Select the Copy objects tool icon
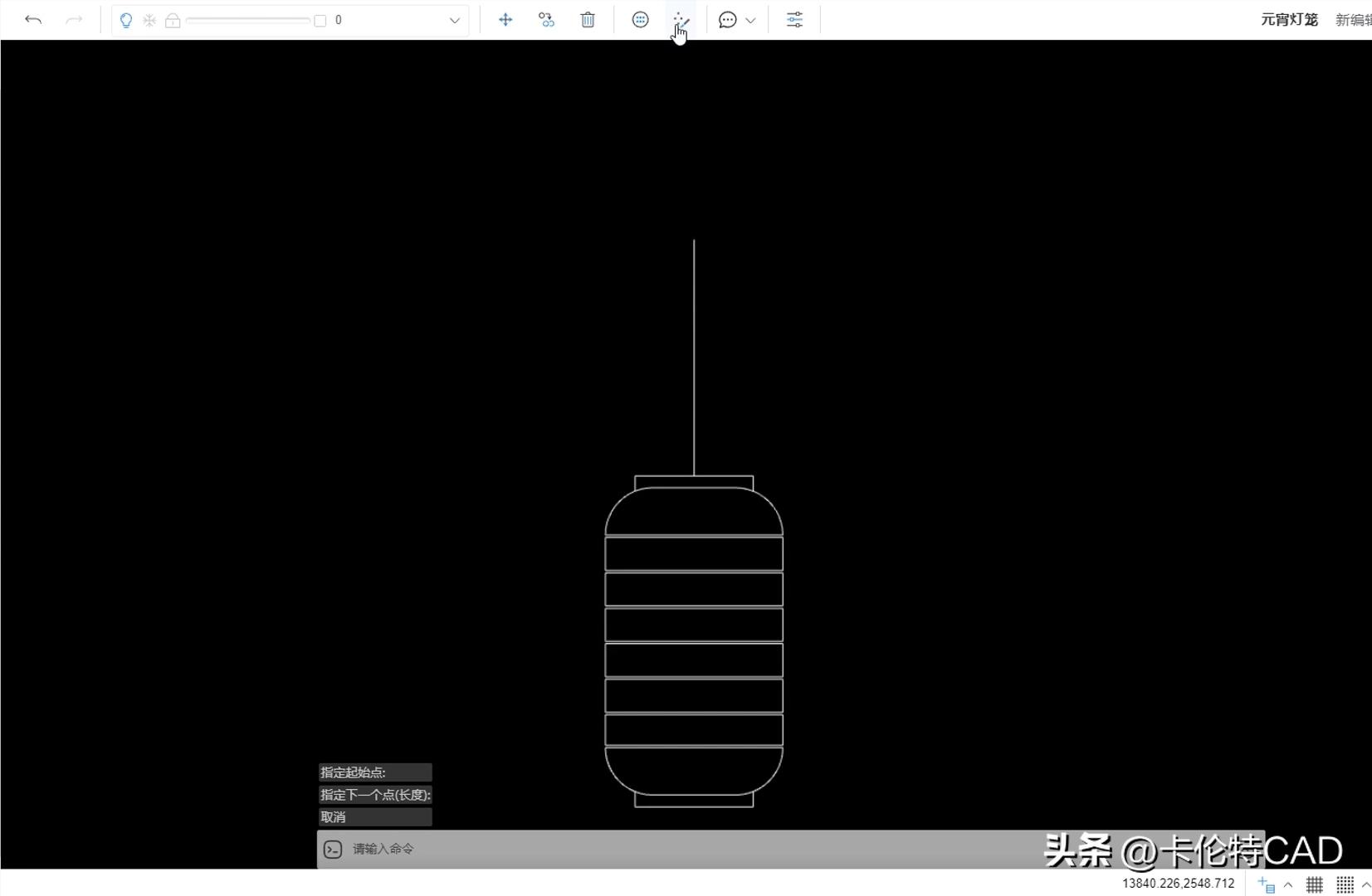 tap(546, 20)
